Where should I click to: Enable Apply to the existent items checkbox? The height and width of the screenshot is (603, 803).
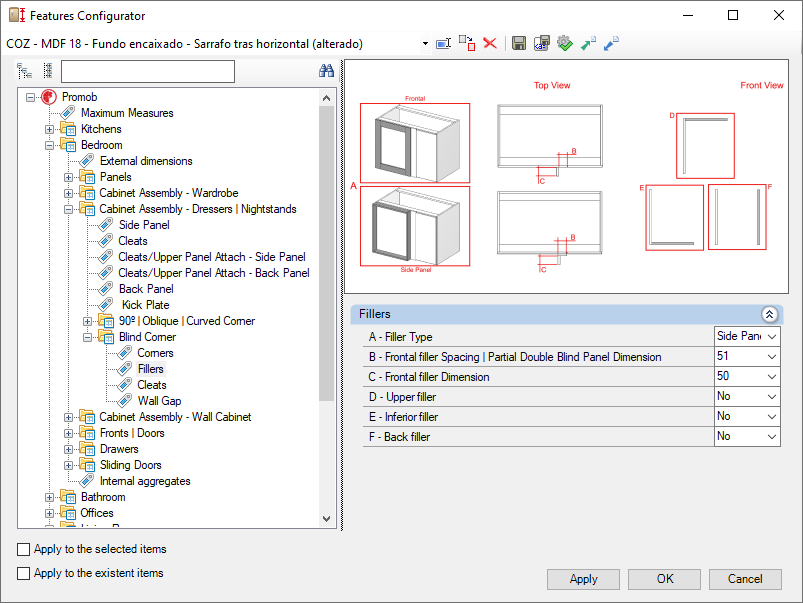24,573
